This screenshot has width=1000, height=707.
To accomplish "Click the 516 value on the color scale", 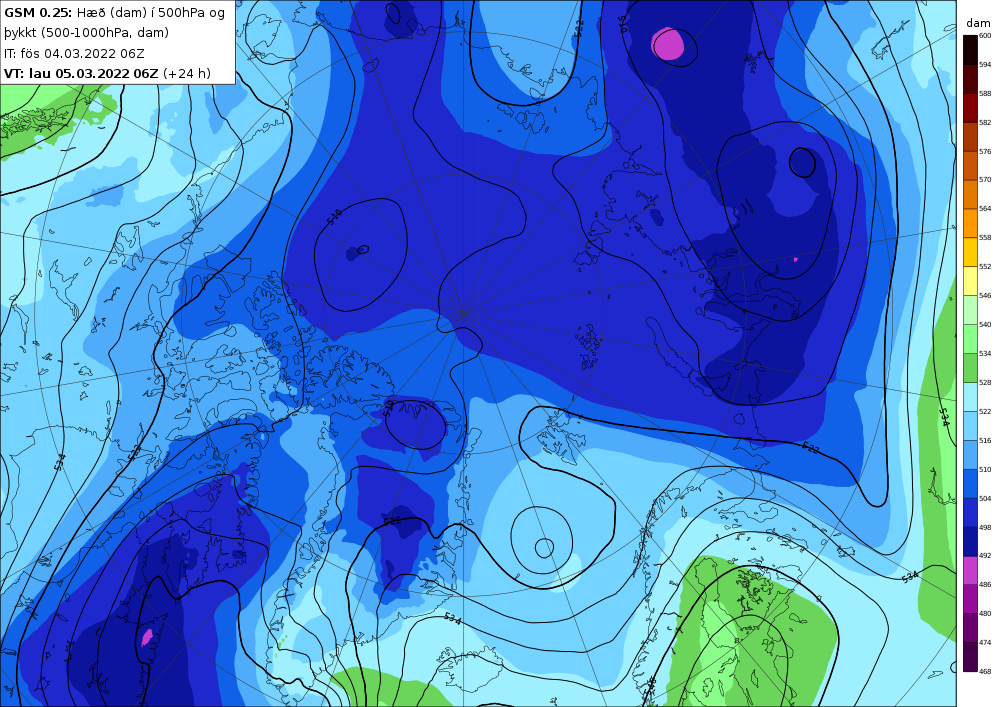I will 985,441.
